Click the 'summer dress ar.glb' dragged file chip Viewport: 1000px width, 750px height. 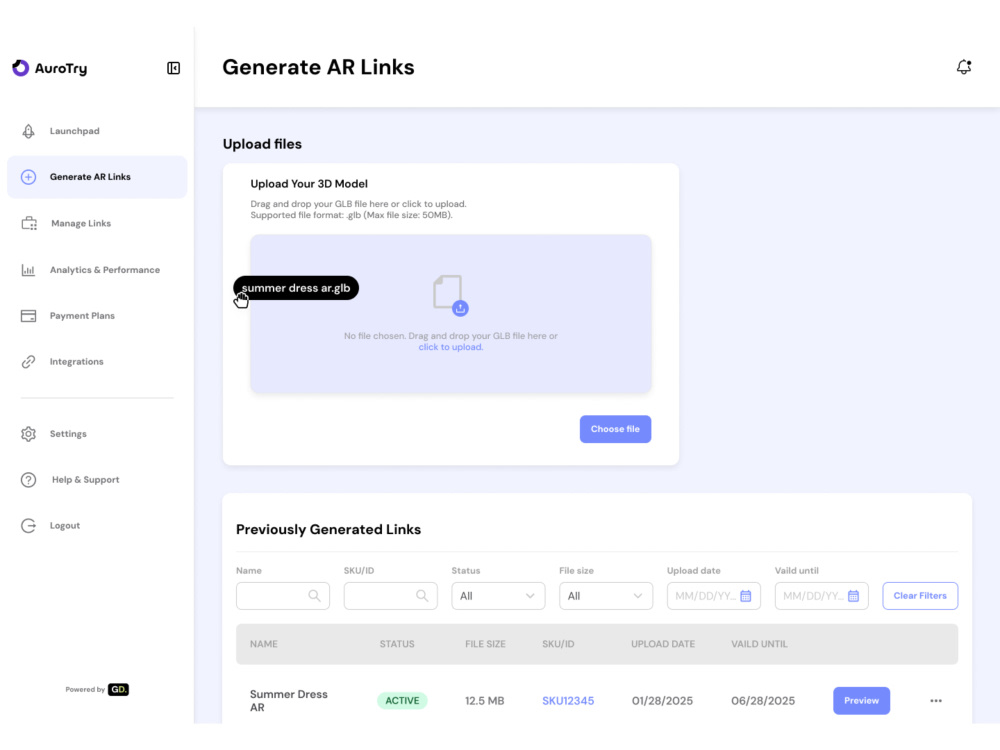point(296,288)
